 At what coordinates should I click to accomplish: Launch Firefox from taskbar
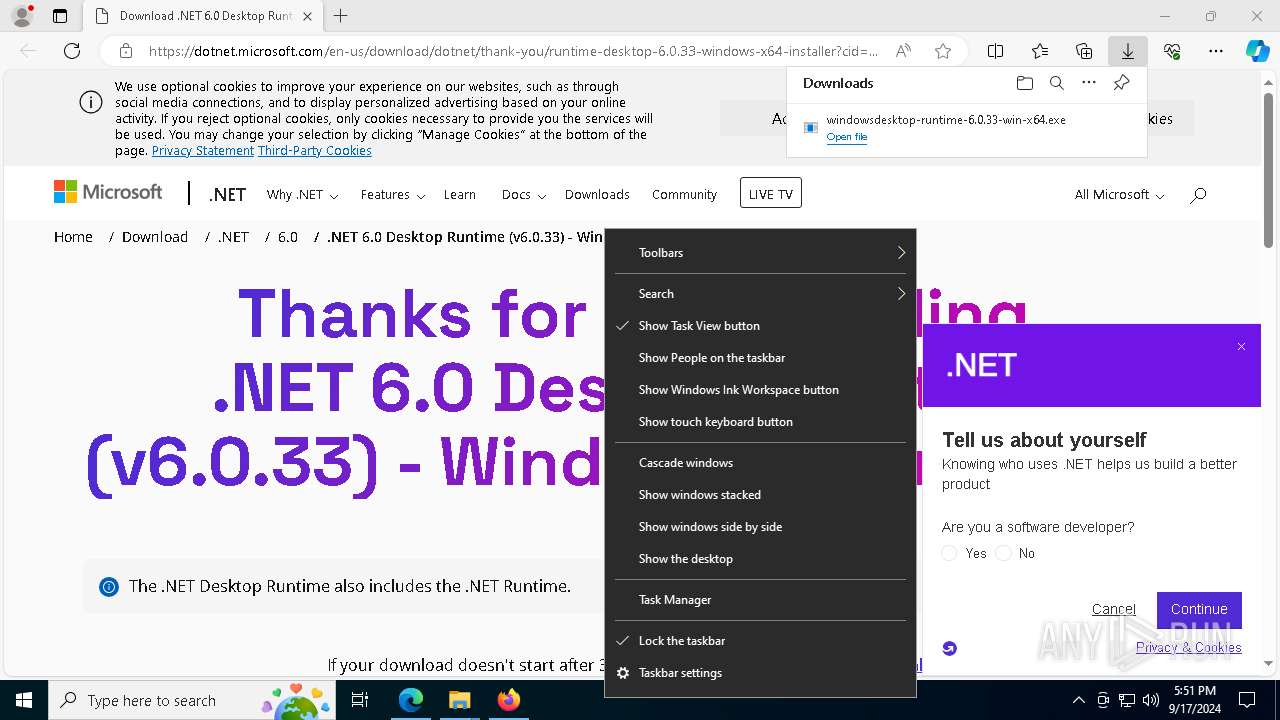click(x=508, y=700)
